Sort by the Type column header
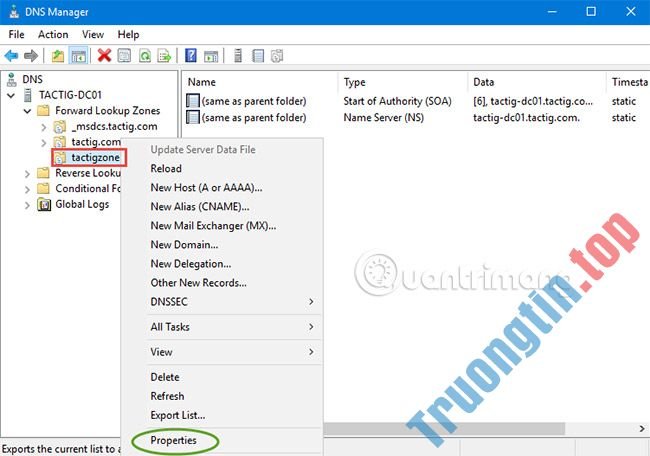Screen dimensions: 650x456 (404, 82)
